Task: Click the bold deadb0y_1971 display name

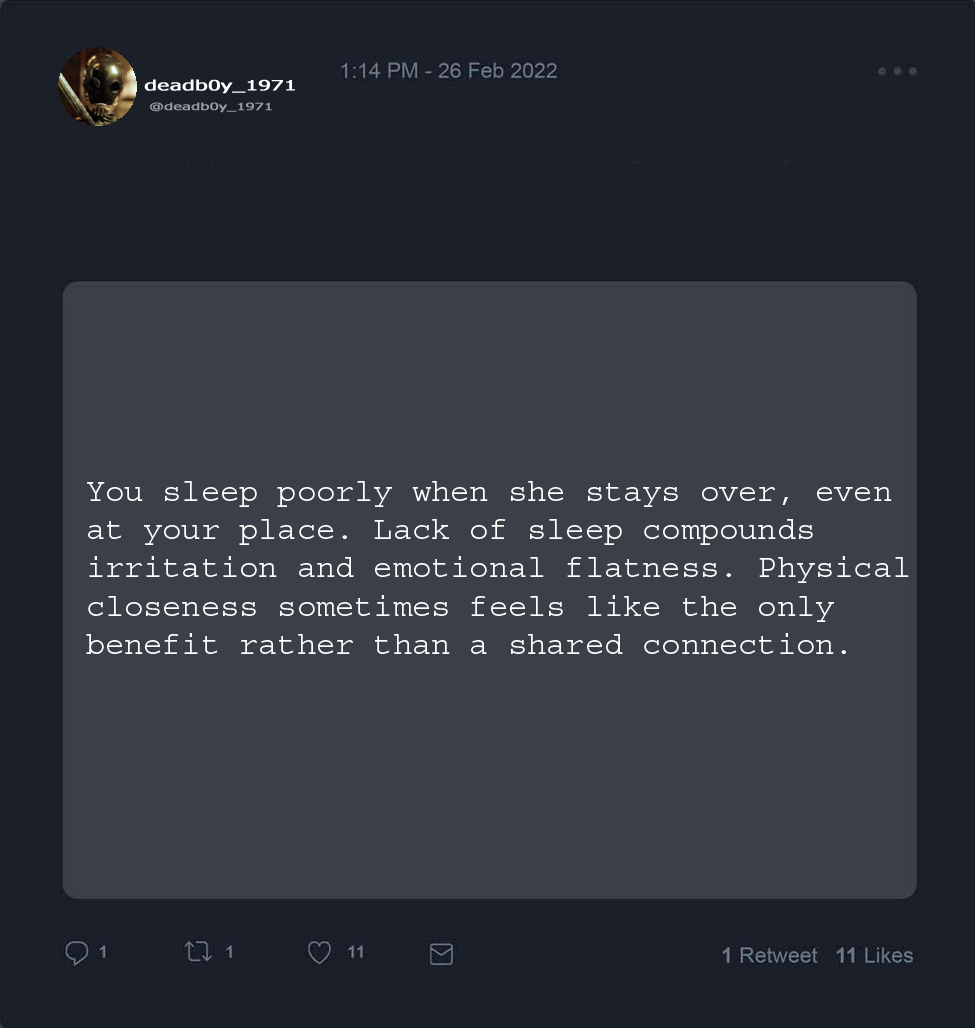Action: (220, 85)
